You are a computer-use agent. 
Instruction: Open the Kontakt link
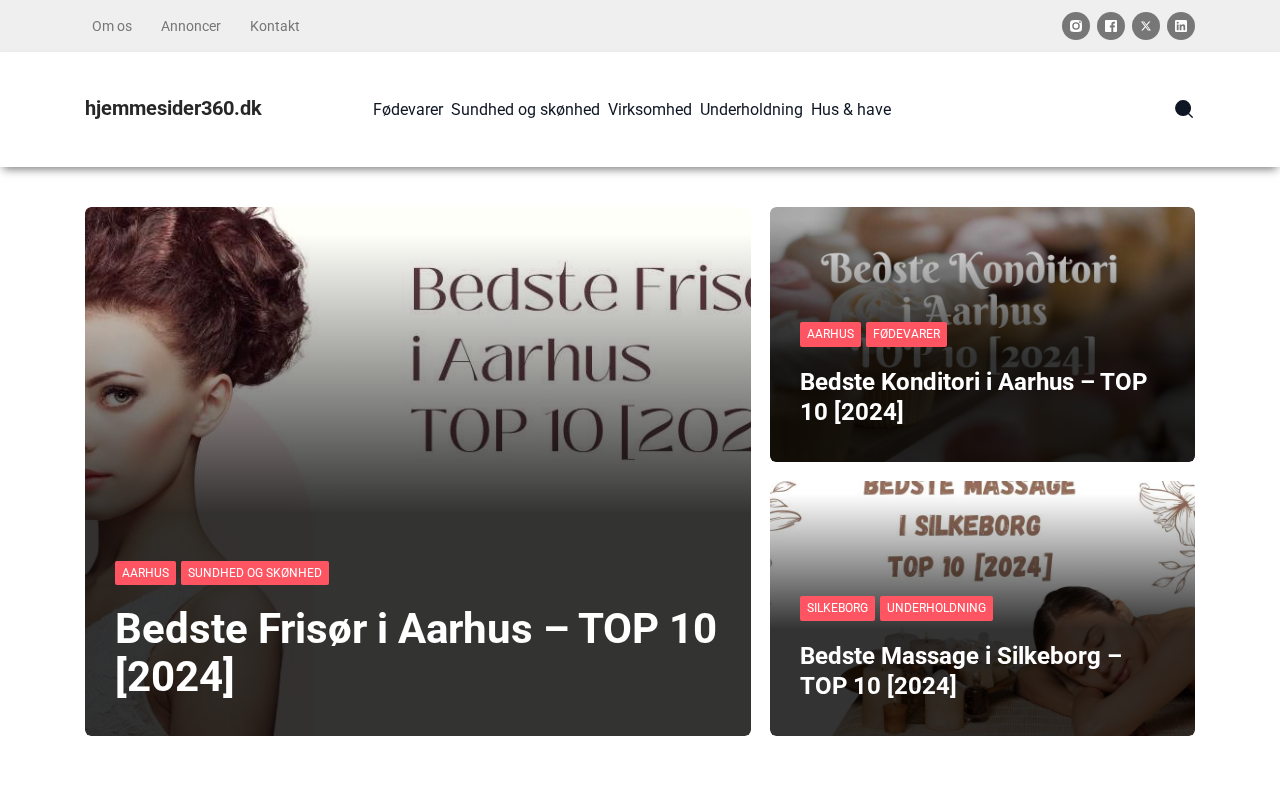pyautogui.click(x=275, y=26)
